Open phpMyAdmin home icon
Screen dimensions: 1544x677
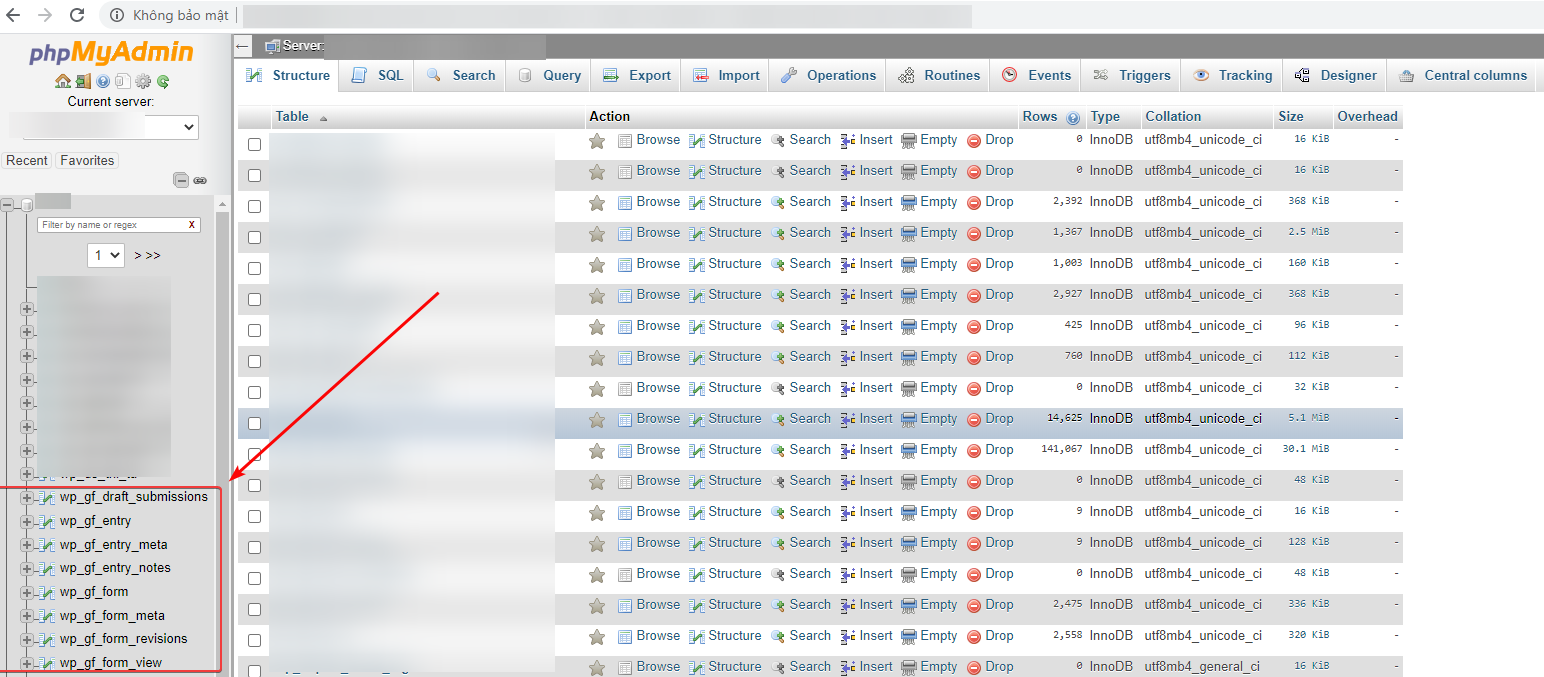pos(62,82)
